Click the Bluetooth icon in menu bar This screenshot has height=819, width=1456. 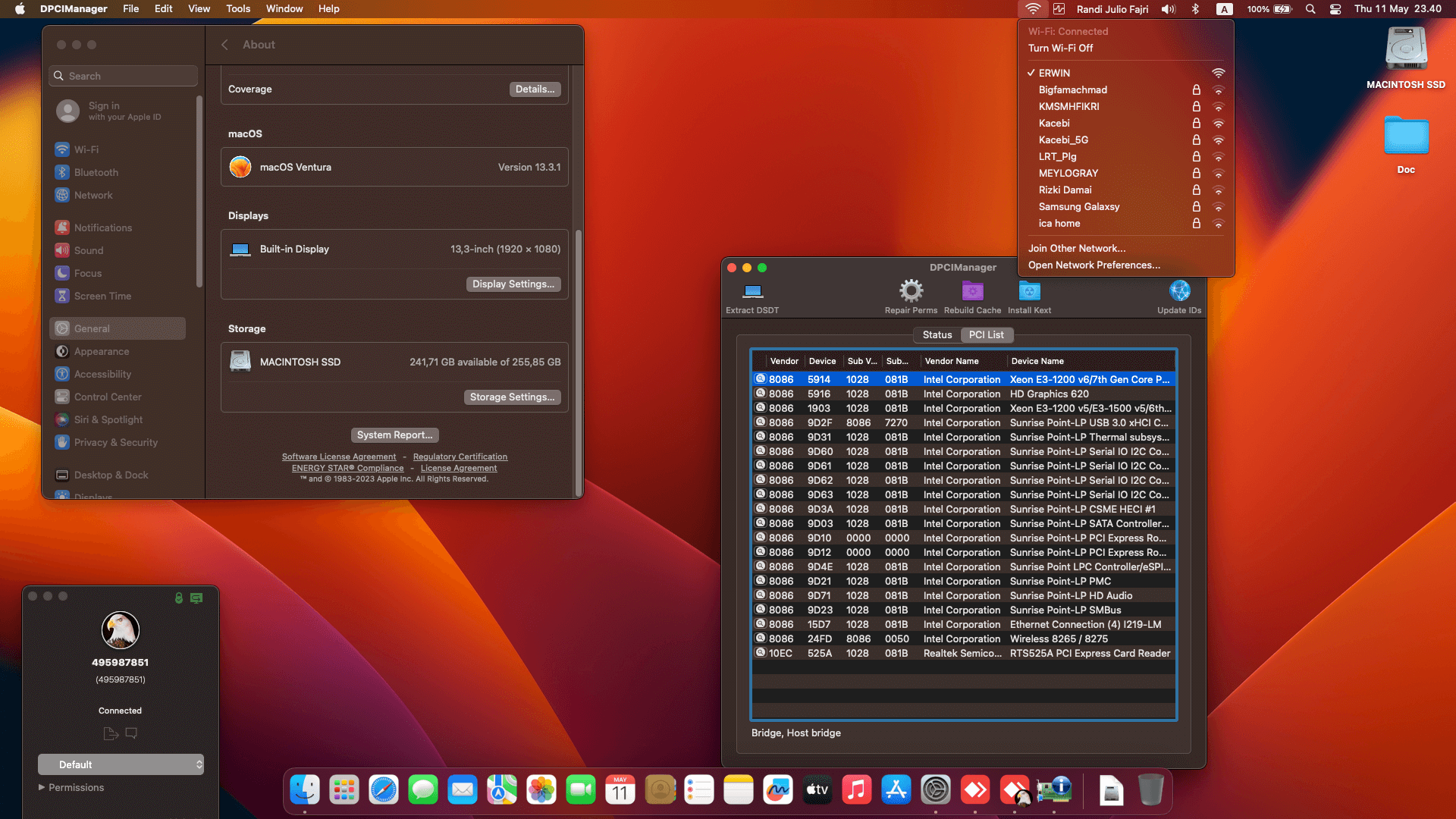pyautogui.click(x=1195, y=9)
